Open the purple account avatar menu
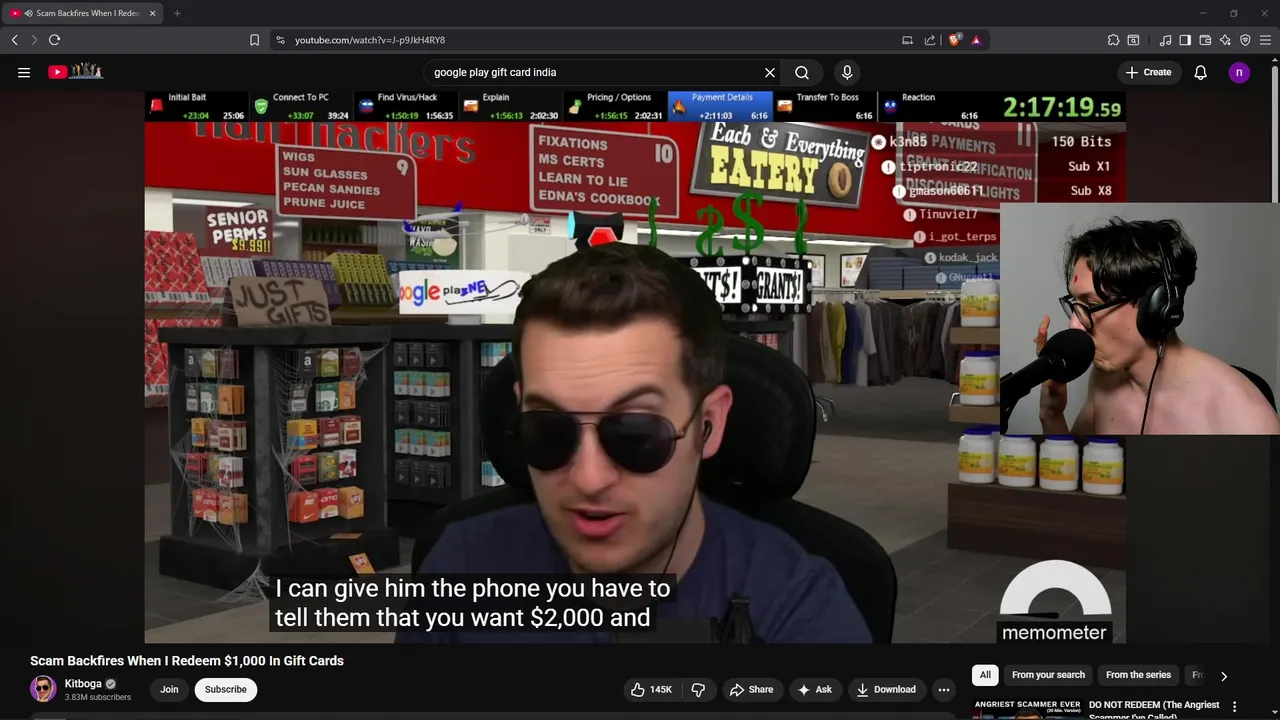The width and height of the screenshot is (1280, 720). (1239, 72)
